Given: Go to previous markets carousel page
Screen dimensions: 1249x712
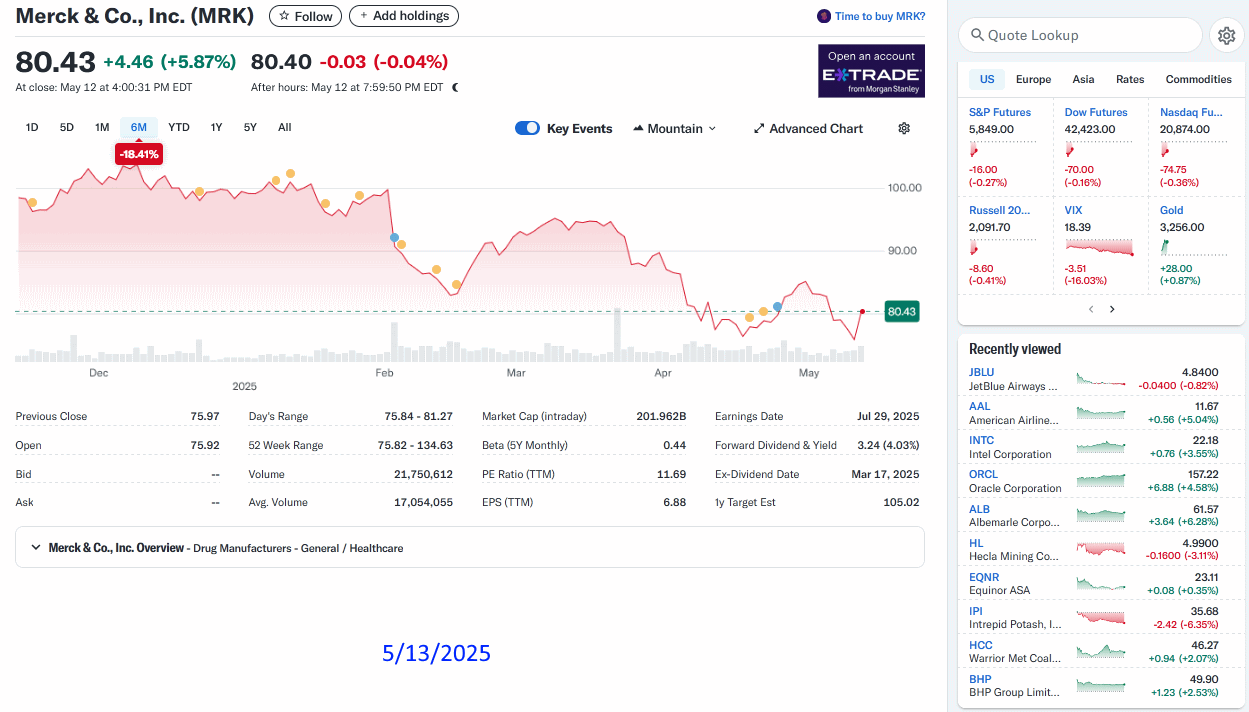Looking at the screenshot, I should tap(1091, 309).
